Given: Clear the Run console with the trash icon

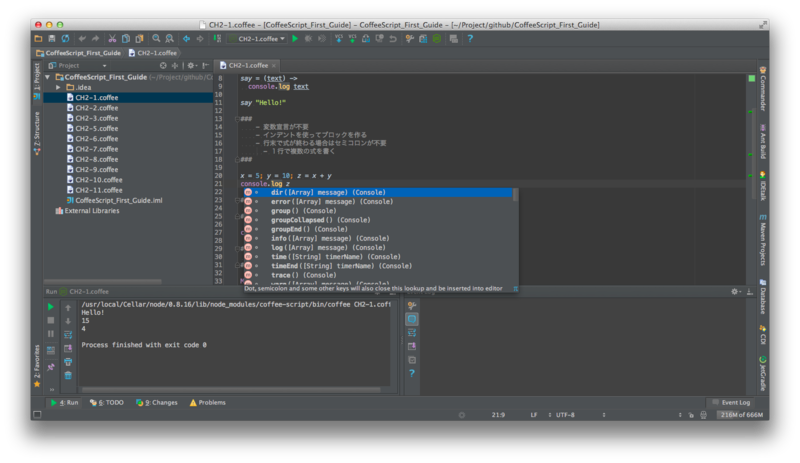Looking at the screenshot, I should [68, 376].
